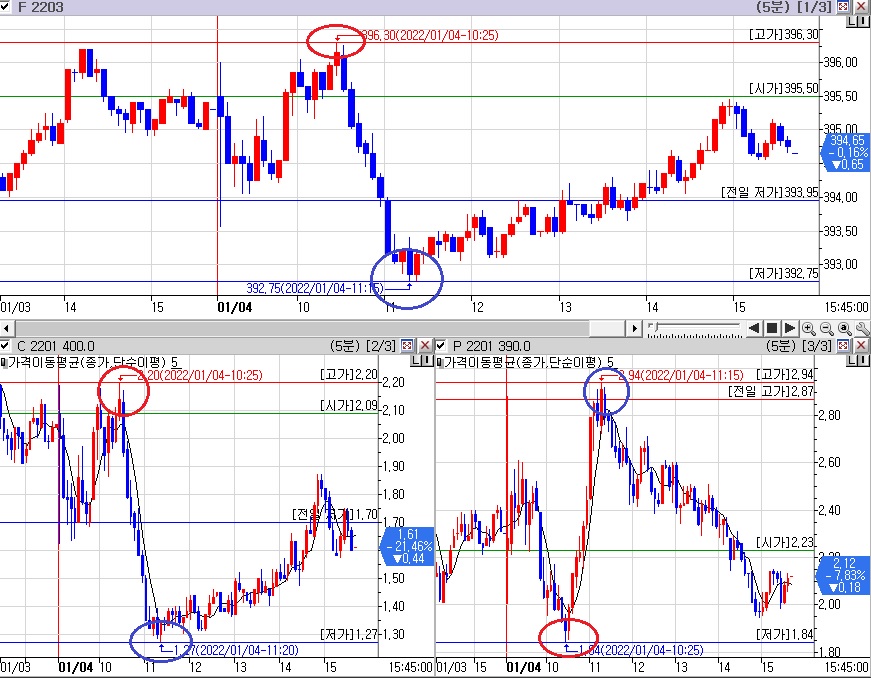Image resolution: width=871 pixels, height=678 pixels.
Task: Click the (5분) [2/3] interval label
Action: [x=363, y=346]
